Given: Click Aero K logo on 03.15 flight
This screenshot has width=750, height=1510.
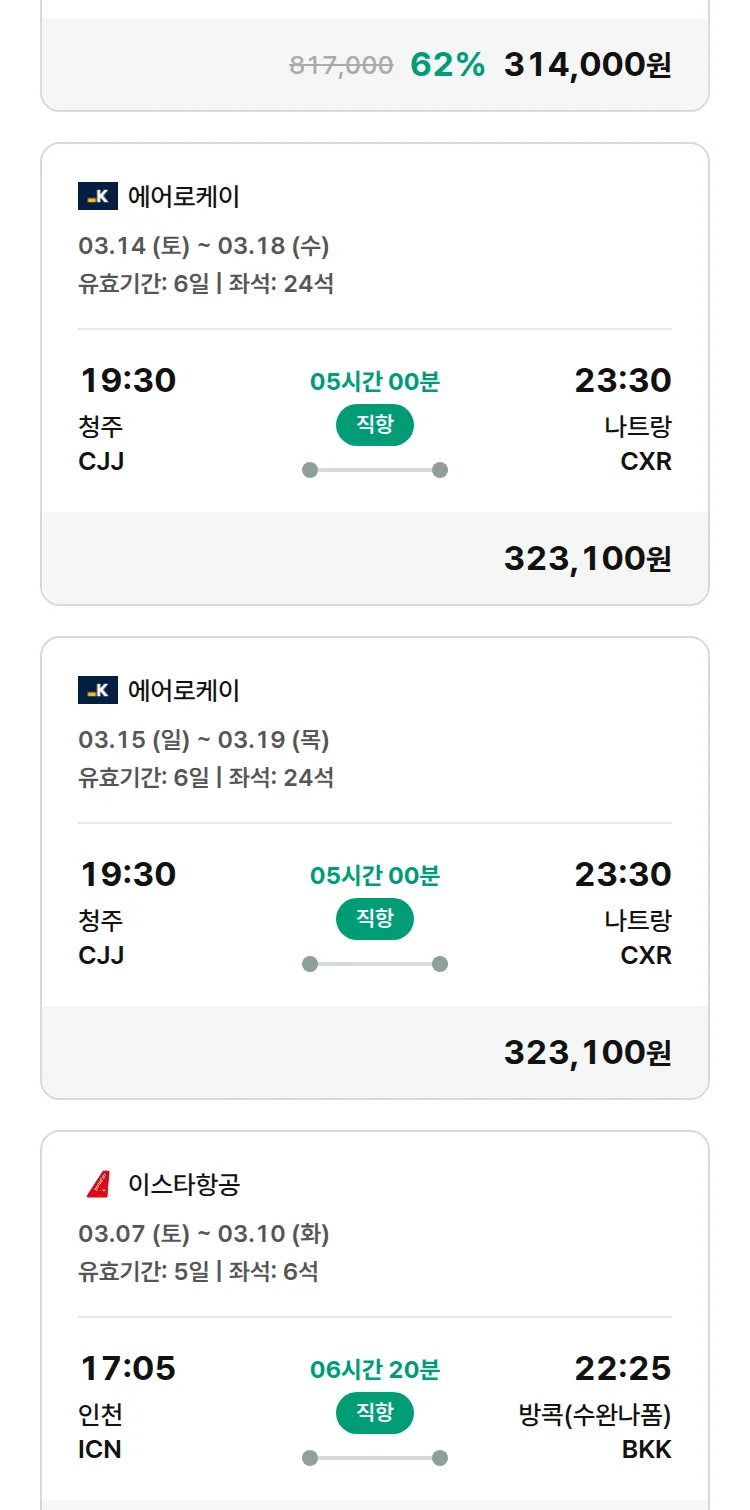Looking at the screenshot, I should [97, 690].
